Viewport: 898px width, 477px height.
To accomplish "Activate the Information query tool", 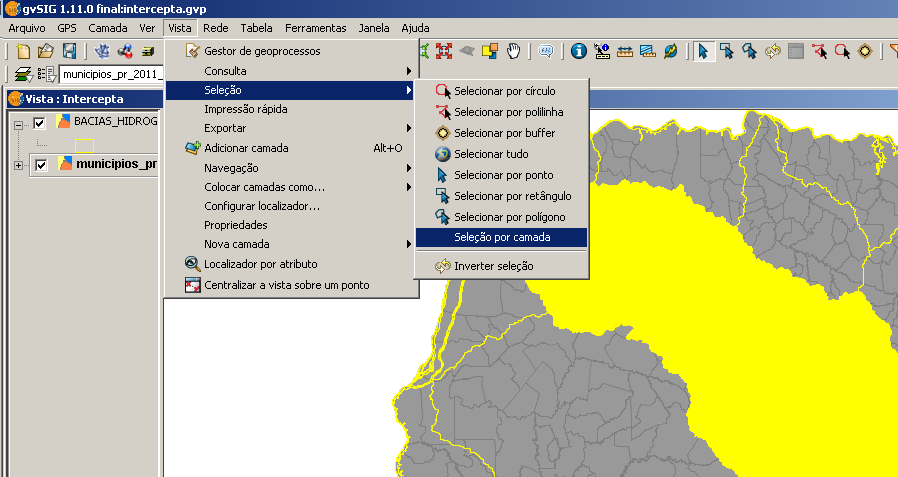I will 579,51.
